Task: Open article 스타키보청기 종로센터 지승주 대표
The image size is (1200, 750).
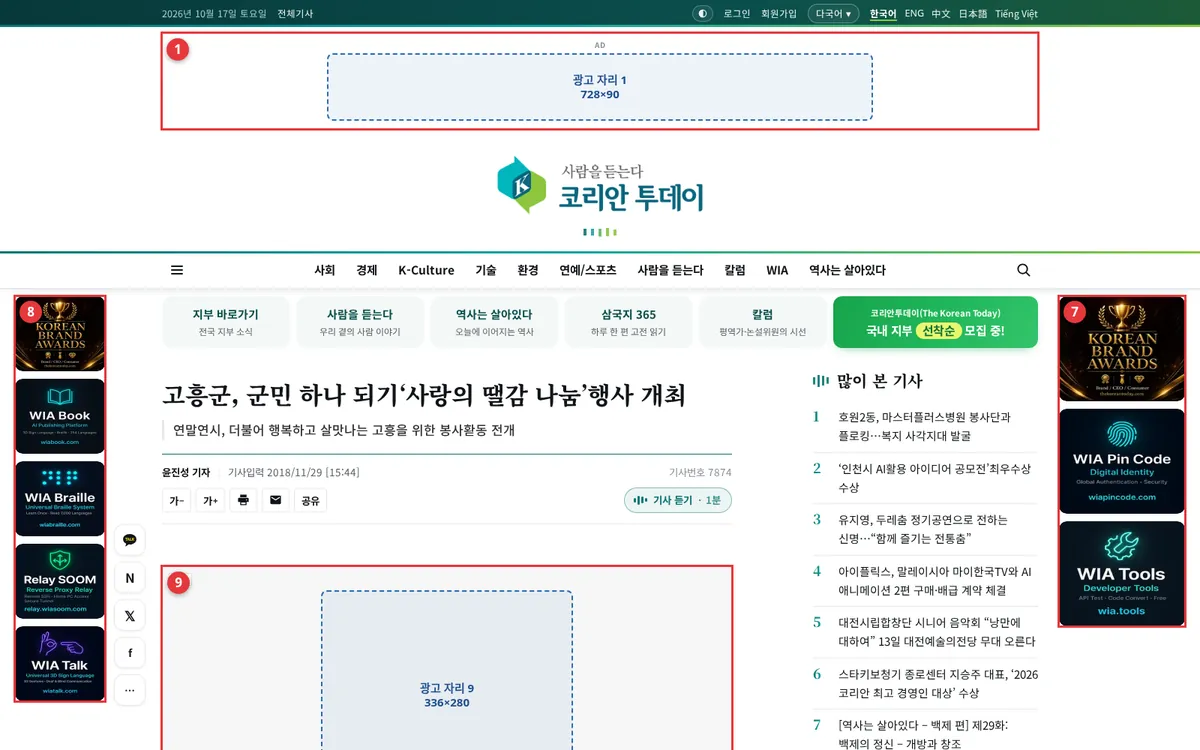Action: tap(938, 684)
